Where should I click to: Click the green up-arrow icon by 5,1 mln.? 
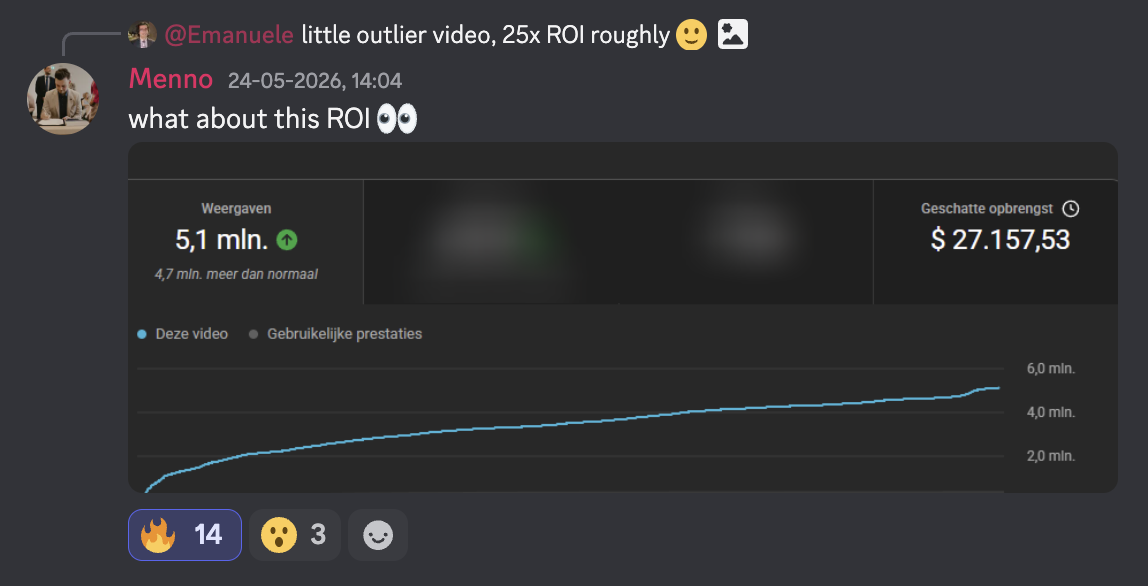tap(287, 240)
